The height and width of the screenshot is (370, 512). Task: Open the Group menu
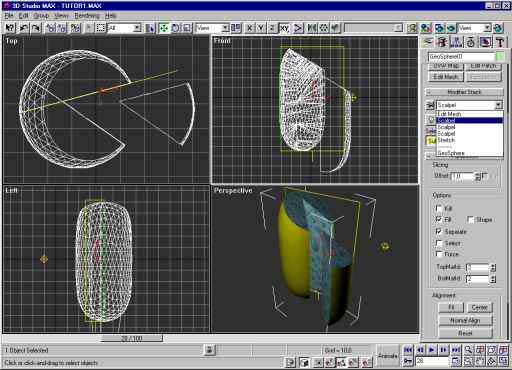point(41,16)
